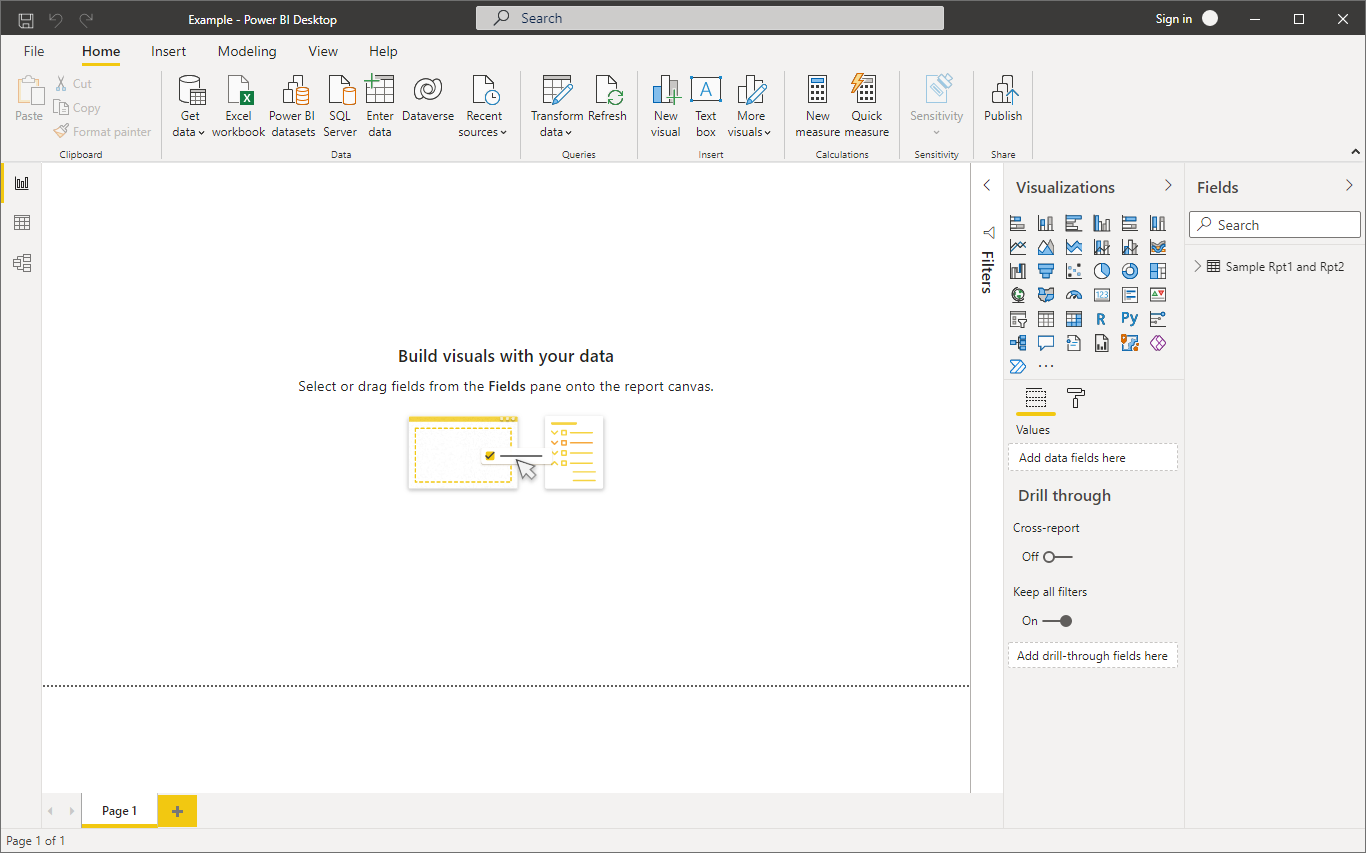This screenshot has width=1366, height=853.
Task: Switch to the Insert ribbon tab
Action: pyautogui.click(x=169, y=51)
